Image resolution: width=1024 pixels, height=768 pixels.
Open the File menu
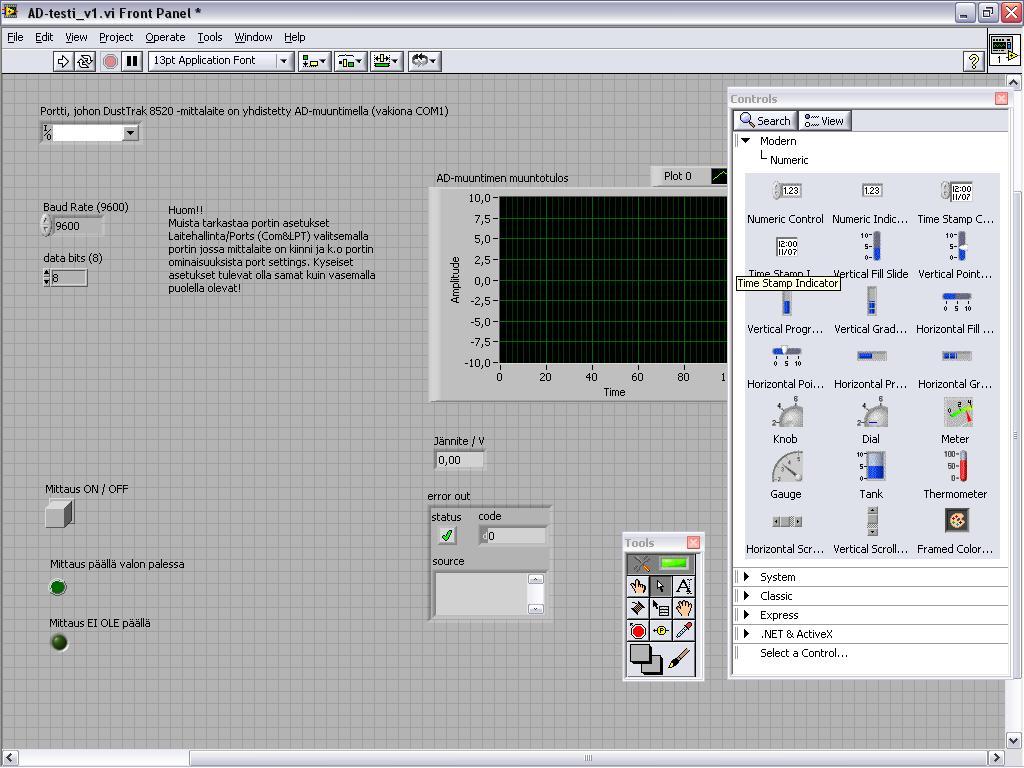[x=15, y=37]
